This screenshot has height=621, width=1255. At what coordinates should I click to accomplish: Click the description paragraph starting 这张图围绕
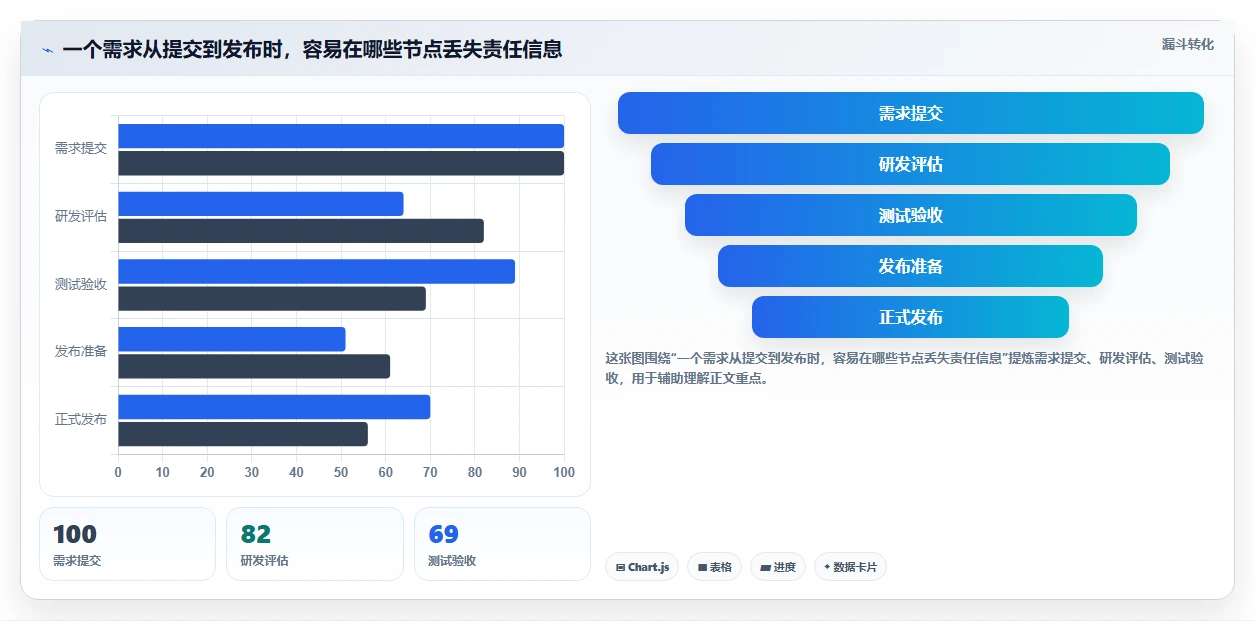pos(904,368)
